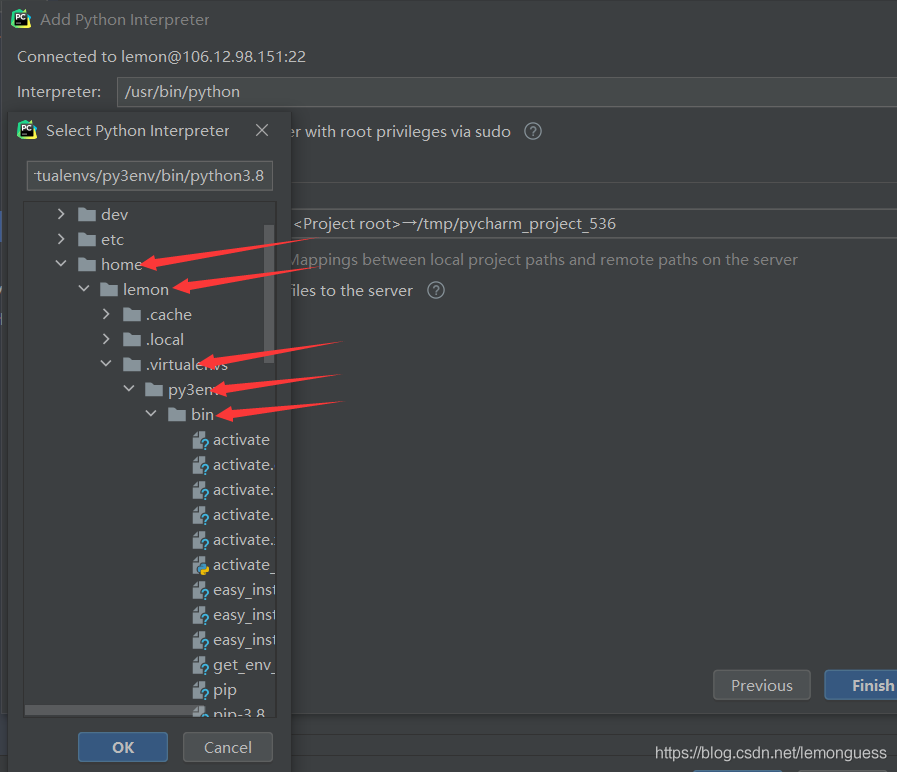
Task: Click the help icon next to the sudo option
Action: click(x=533, y=131)
